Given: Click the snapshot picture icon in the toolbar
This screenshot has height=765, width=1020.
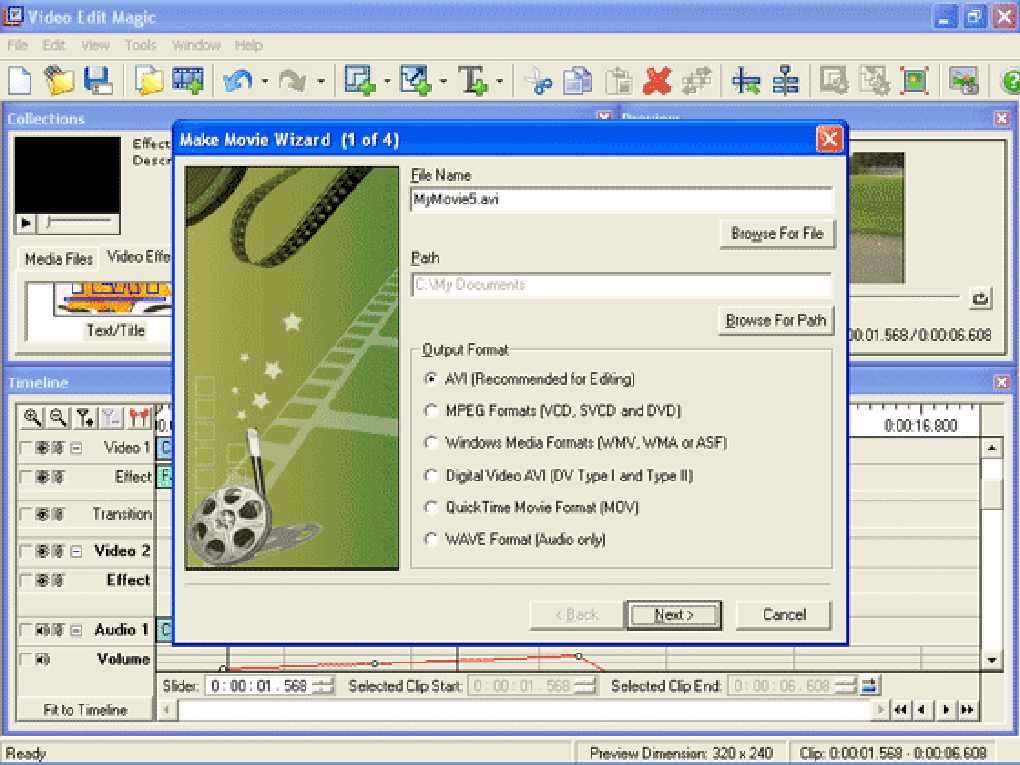Looking at the screenshot, I should (963, 81).
